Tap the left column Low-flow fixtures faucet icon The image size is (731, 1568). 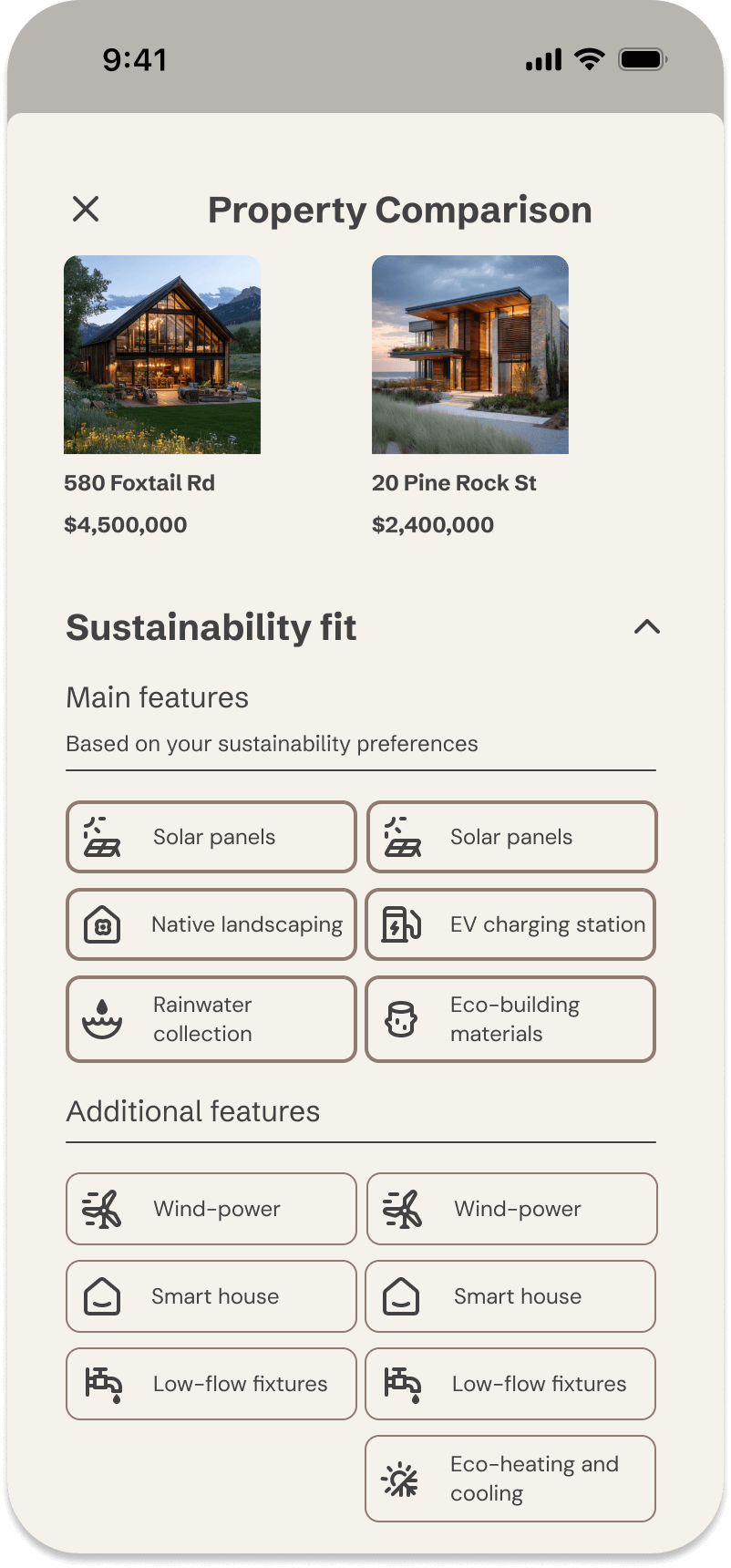pyautogui.click(x=103, y=1384)
